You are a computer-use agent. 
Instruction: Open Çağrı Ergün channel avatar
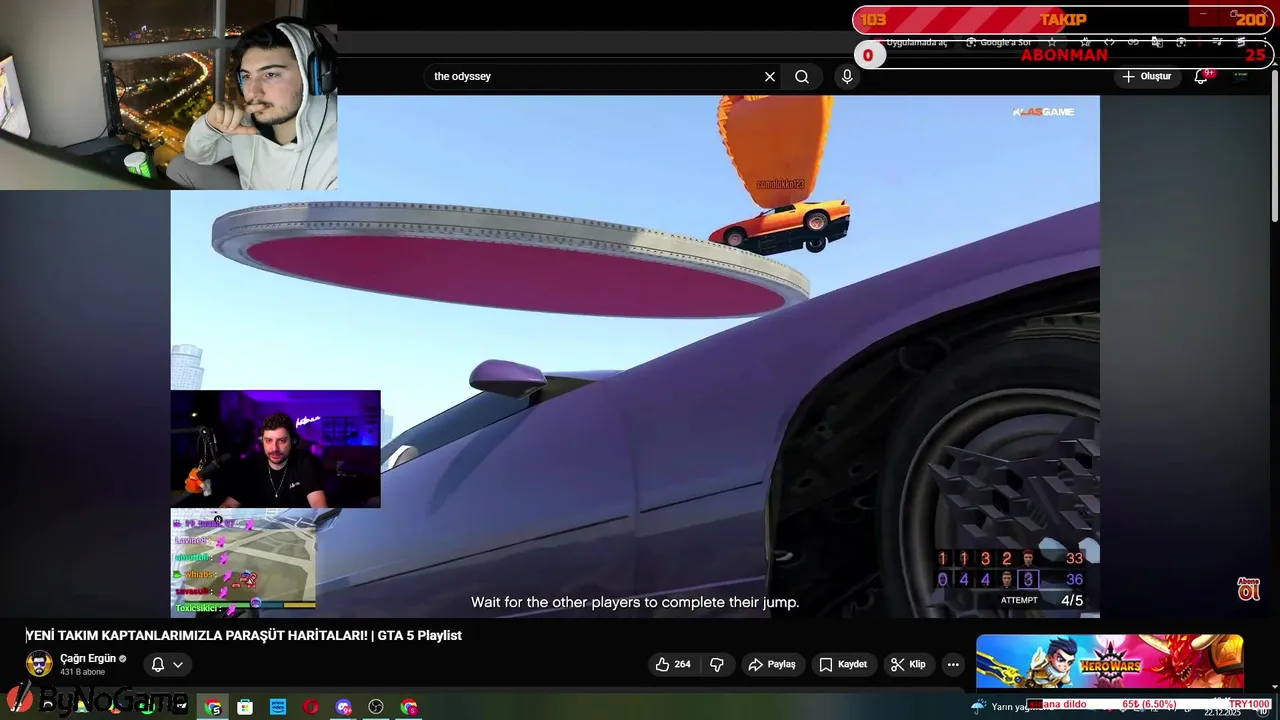(39, 664)
